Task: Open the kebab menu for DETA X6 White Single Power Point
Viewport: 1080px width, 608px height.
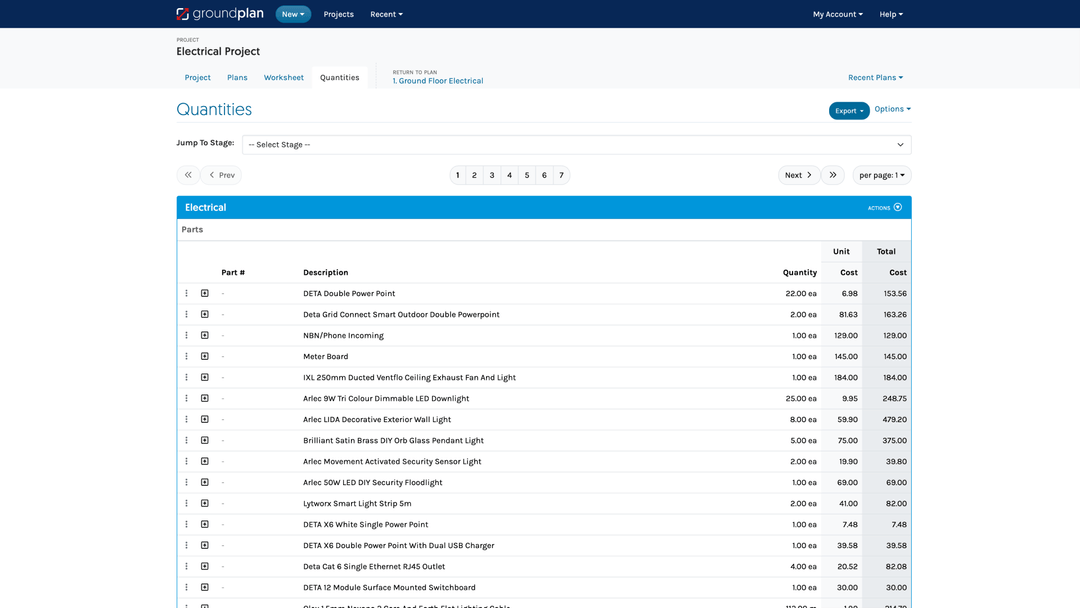Action: coord(187,524)
